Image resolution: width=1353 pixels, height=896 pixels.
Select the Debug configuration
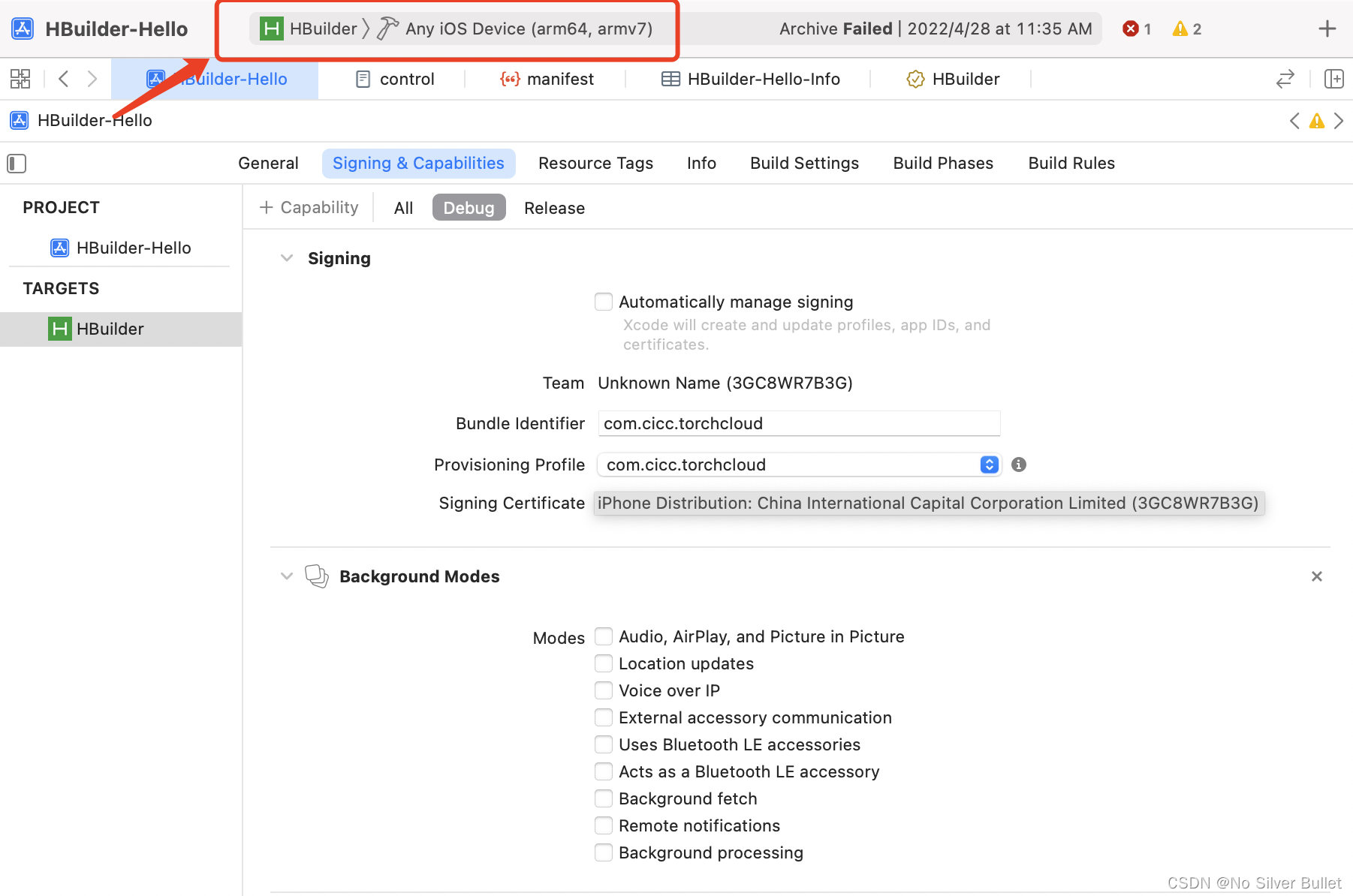click(x=469, y=208)
